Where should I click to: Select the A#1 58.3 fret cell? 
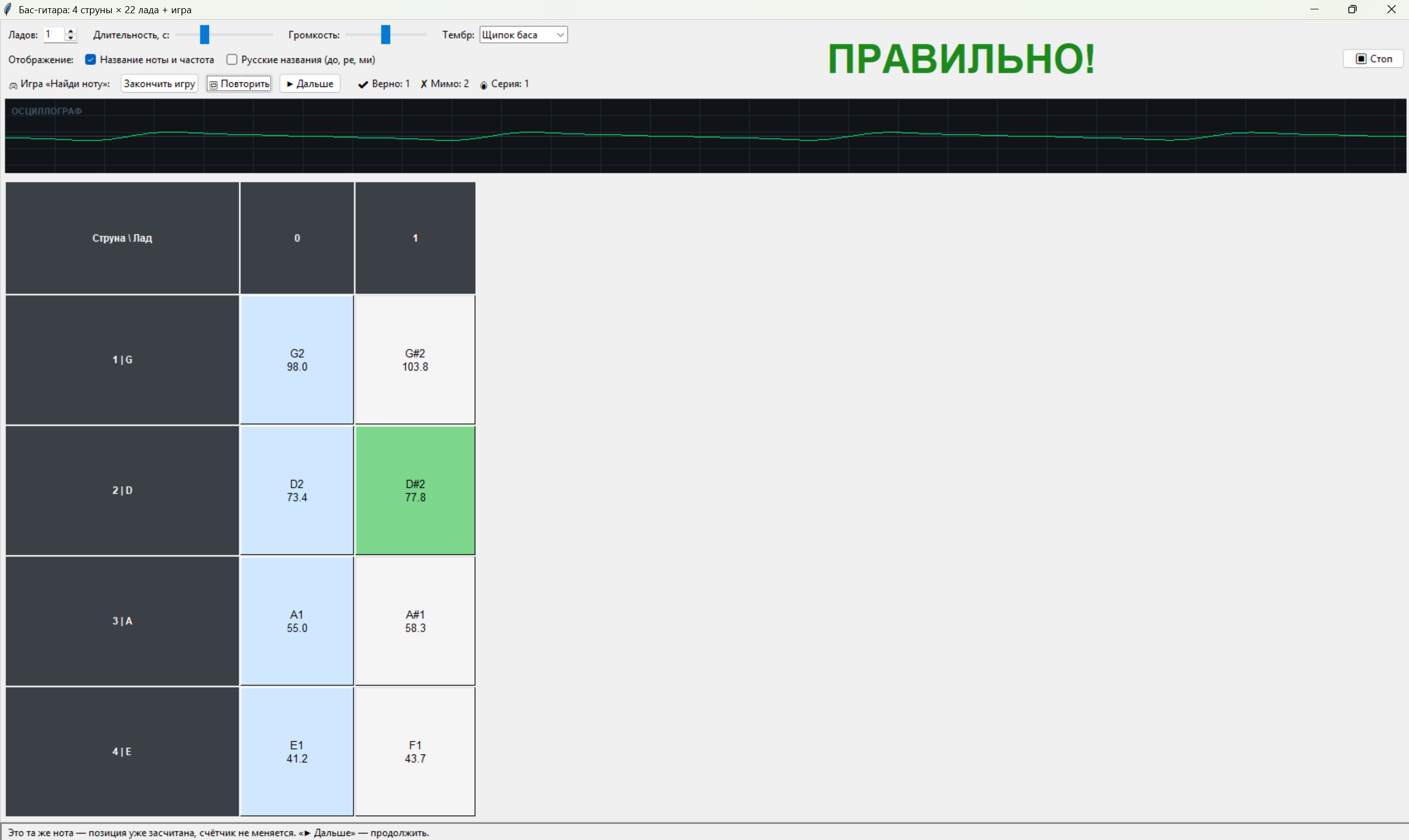(415, 622)
